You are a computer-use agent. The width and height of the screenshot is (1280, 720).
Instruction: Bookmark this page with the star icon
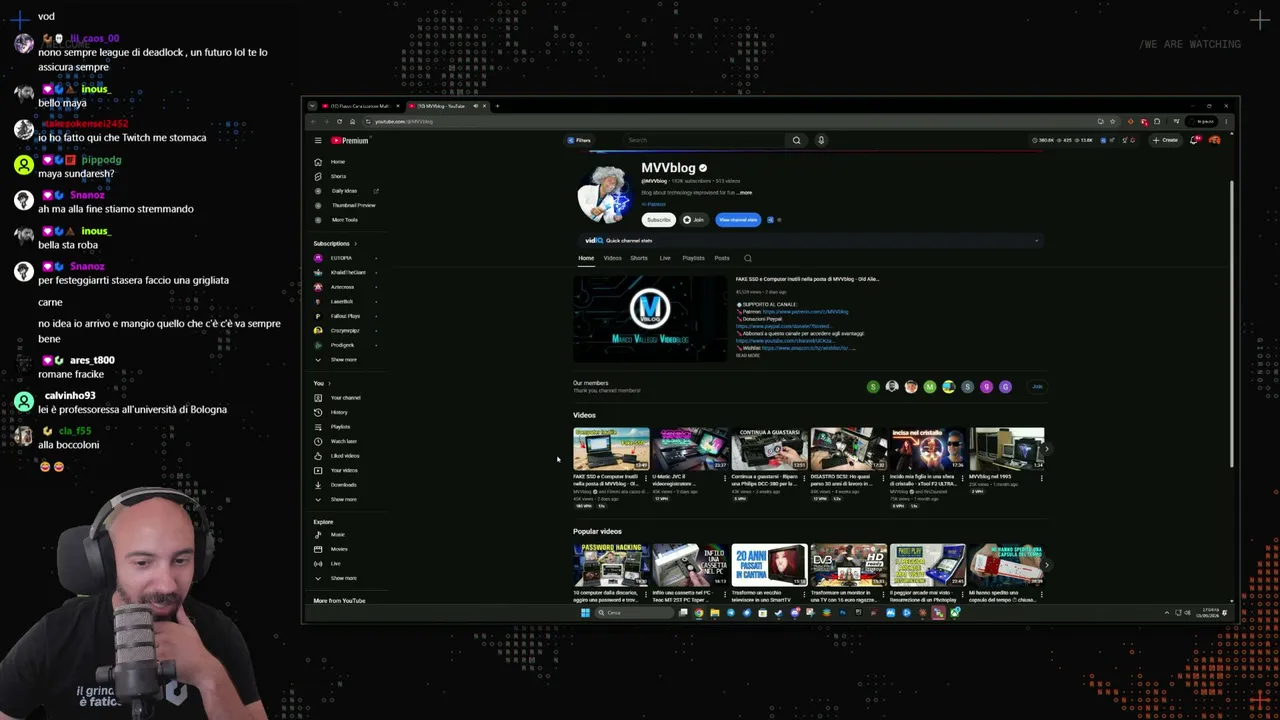click(x=1112, y=121)
